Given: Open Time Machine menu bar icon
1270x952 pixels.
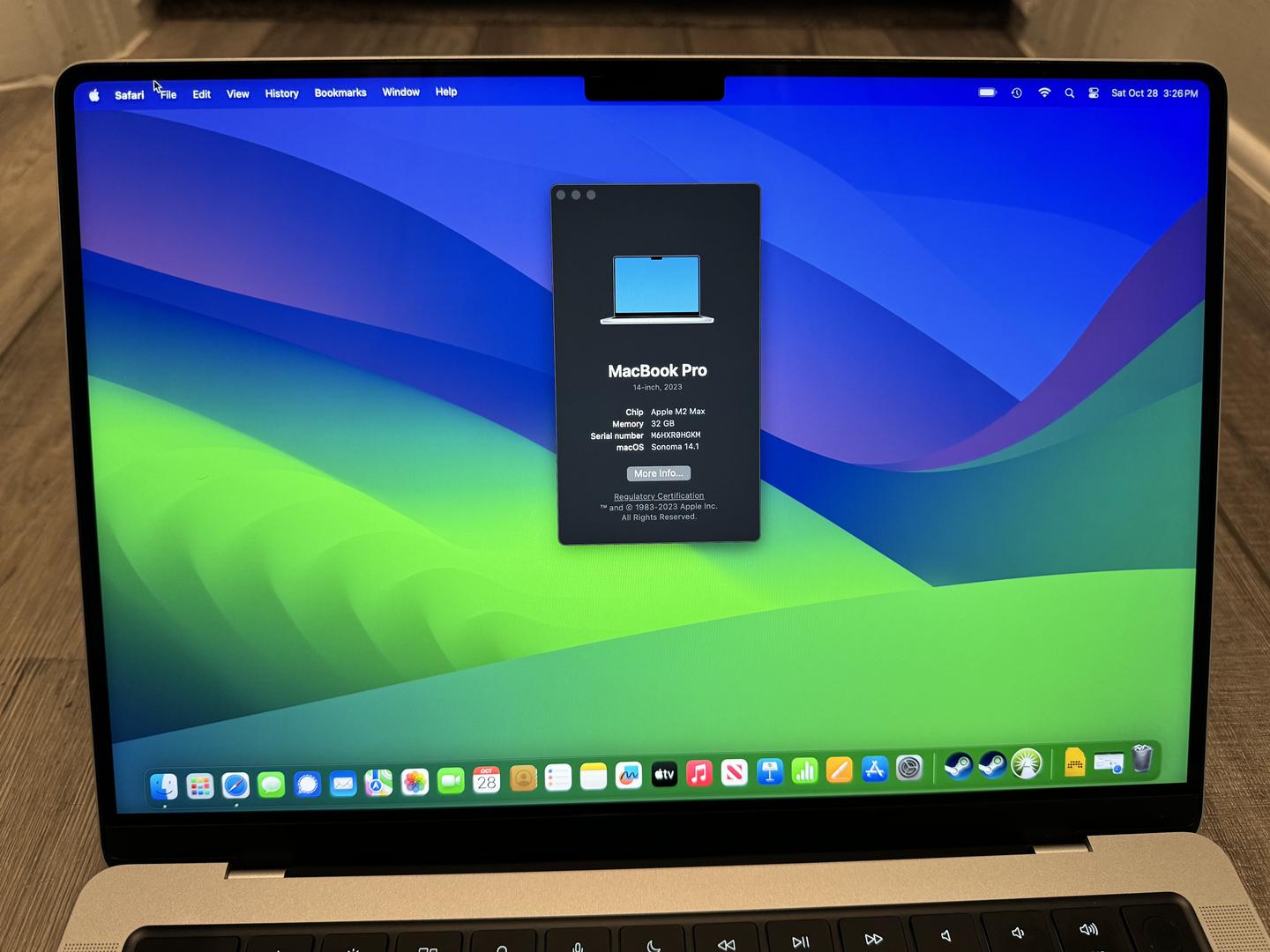Looking at the screenshot, I should pos(1017,93).
